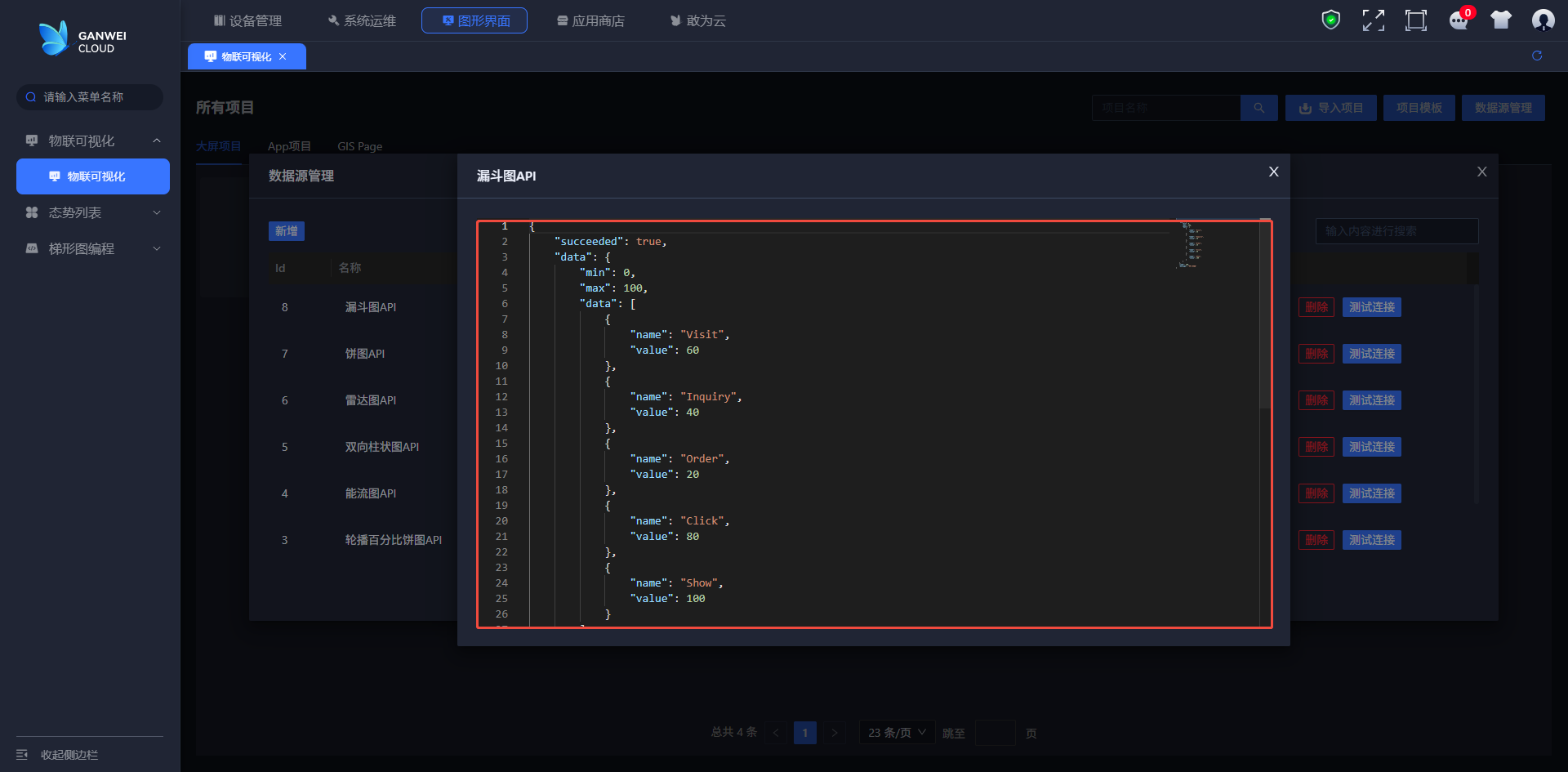Expand the 态势列表 sidebar menu

pyautogui.click(x=157, y=212)
